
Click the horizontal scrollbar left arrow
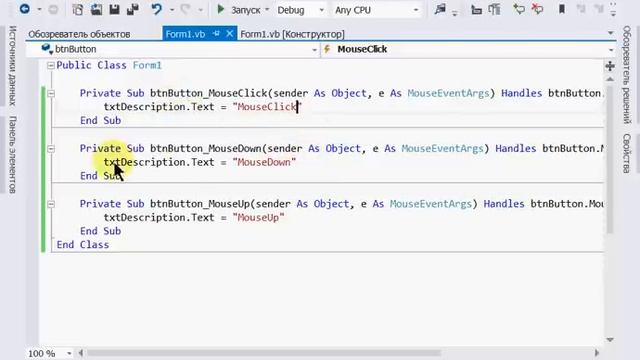coord(81,353)
